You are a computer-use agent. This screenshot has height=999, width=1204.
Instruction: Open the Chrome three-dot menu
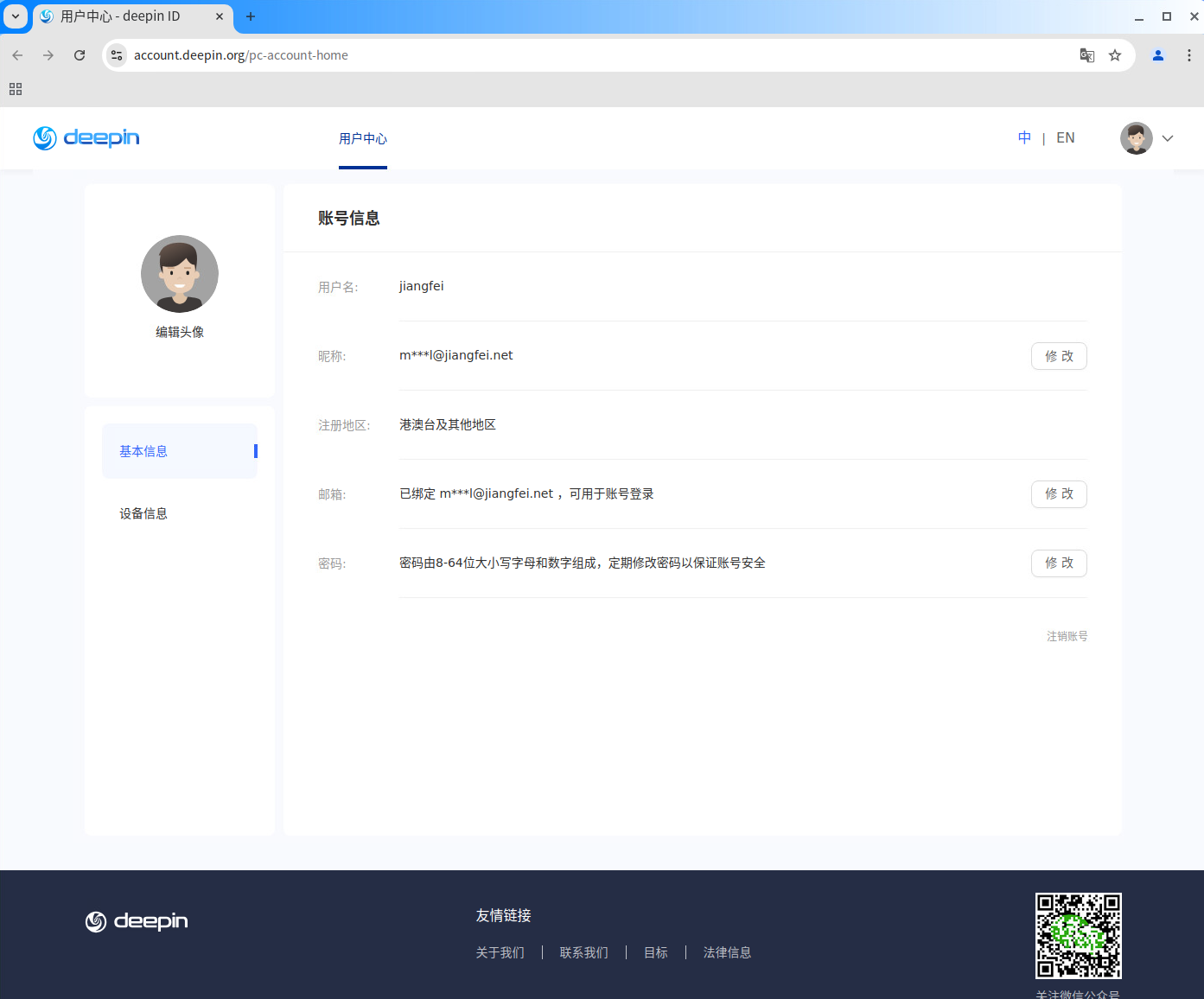point(1189,55)
